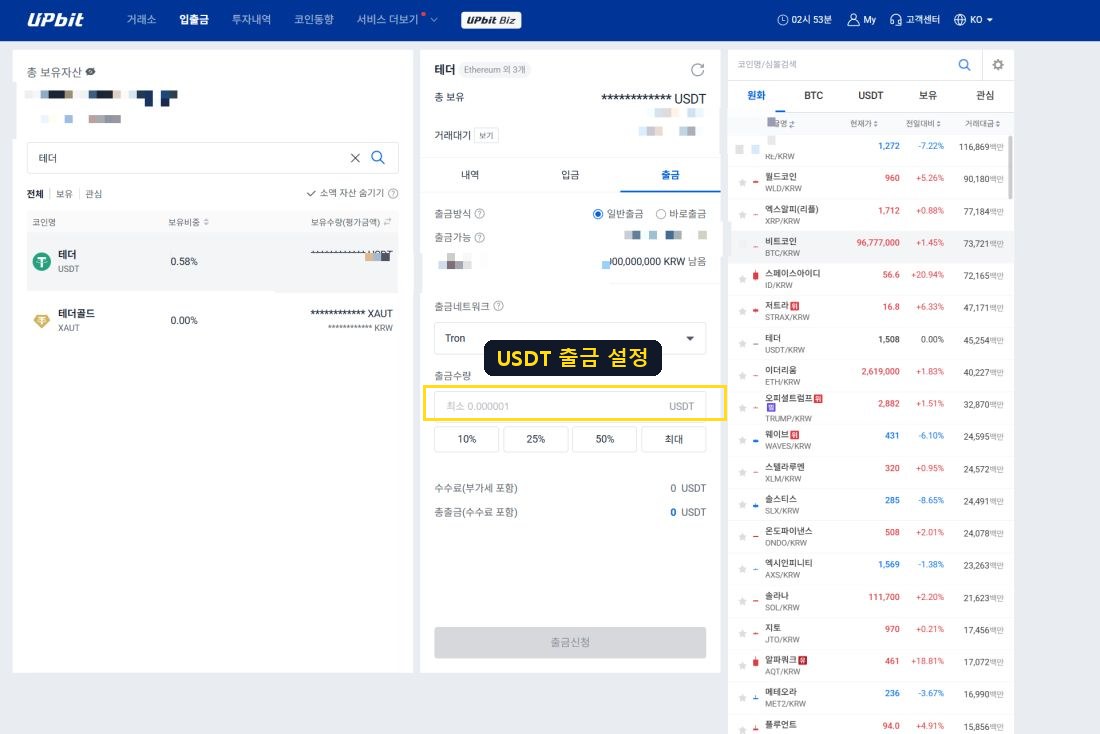Toggle the favorite star for 솔라나
This screenshot has width=1100, height=734.
(x=742, y=601)
